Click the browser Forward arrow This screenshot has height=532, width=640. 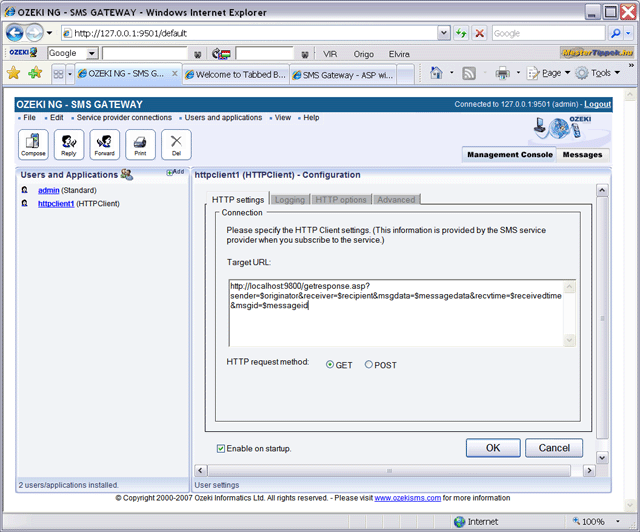point(34,33)
